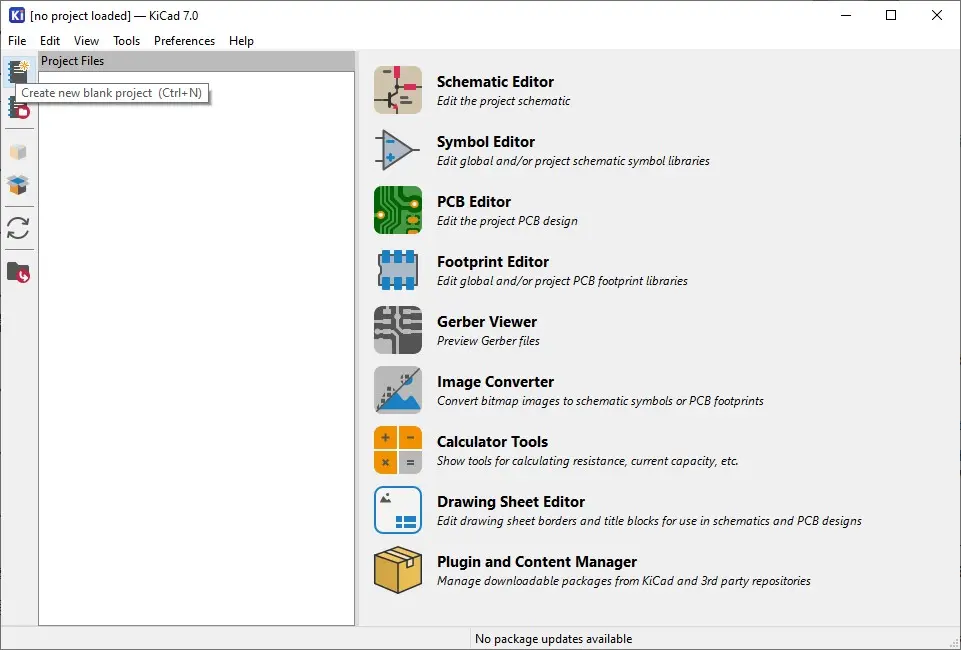The image size is (961, 650).
Task: Click the "Edit the project PCB design" description
Action: [x=507, y=221]
